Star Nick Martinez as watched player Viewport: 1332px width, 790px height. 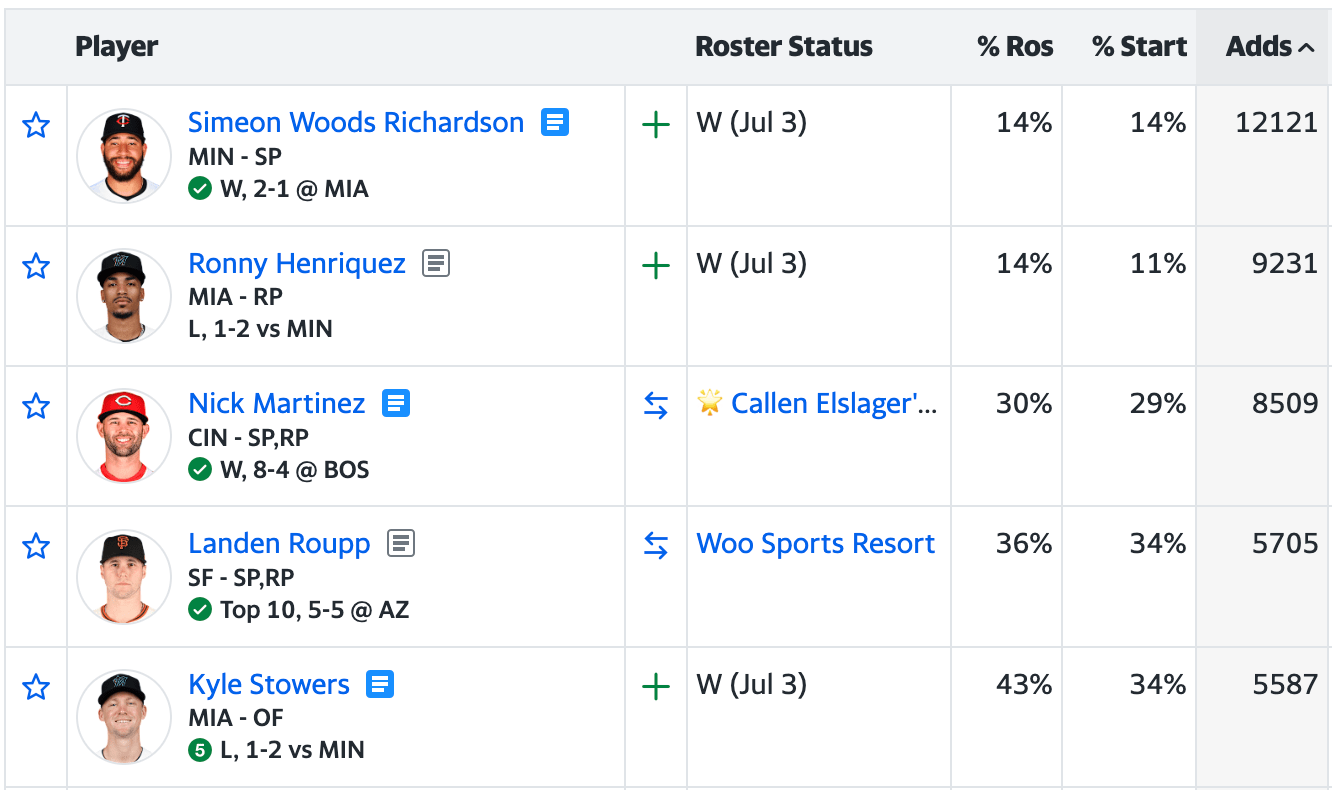36,406
